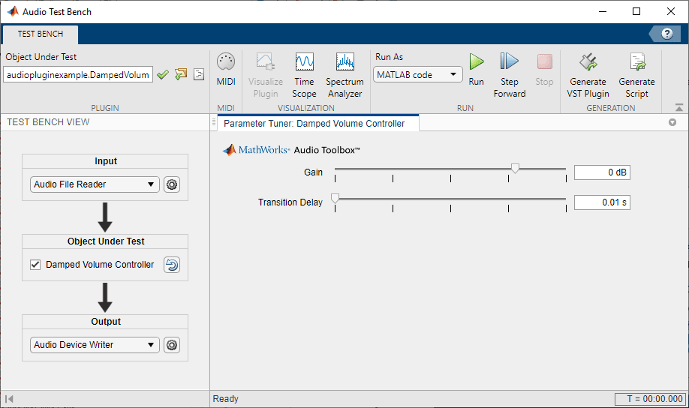This screenshot has width=689, height=408.
Task: Open the Audio File Reader input dropdown
Action: (x=94, y=184)
